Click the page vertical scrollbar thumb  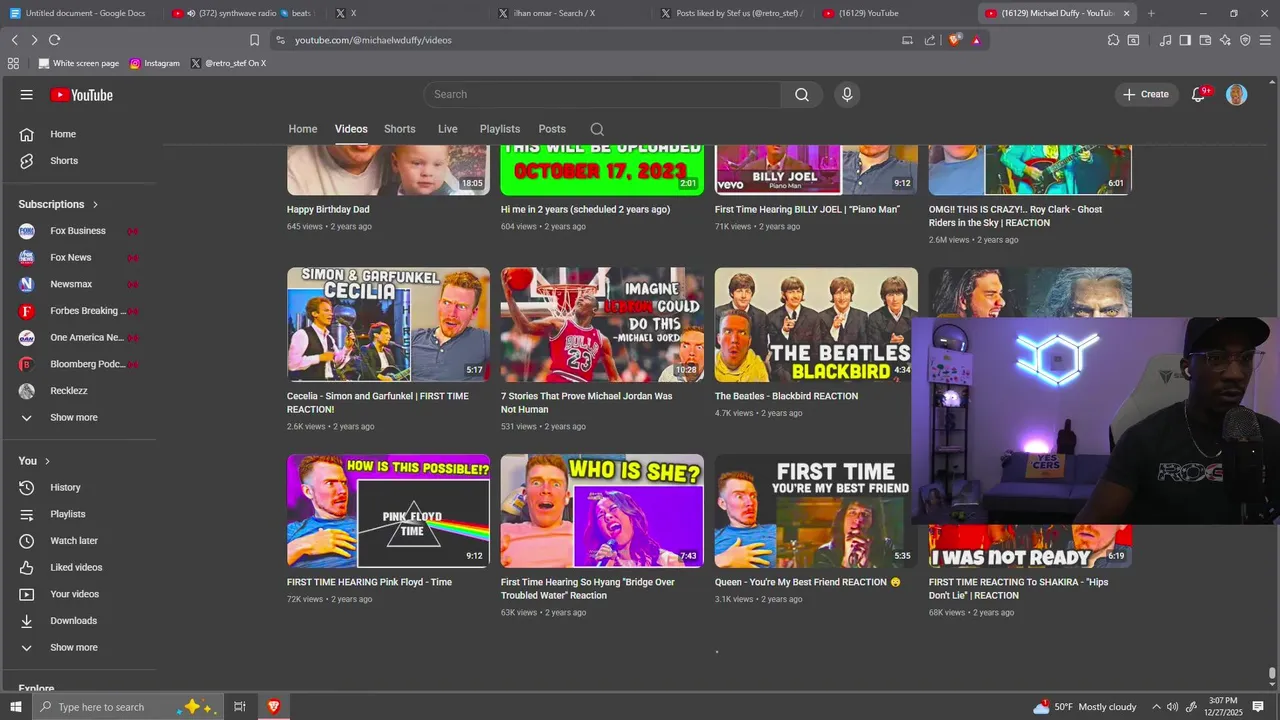(x=1272, y=674)
